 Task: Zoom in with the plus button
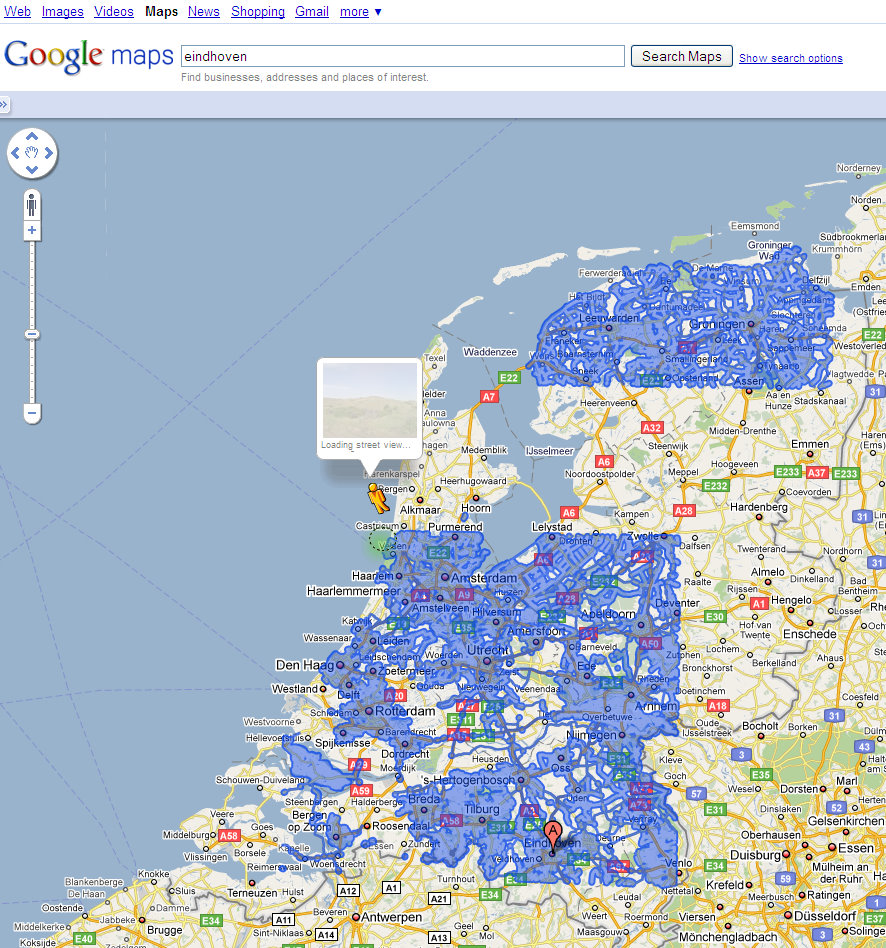click(32, 230)
